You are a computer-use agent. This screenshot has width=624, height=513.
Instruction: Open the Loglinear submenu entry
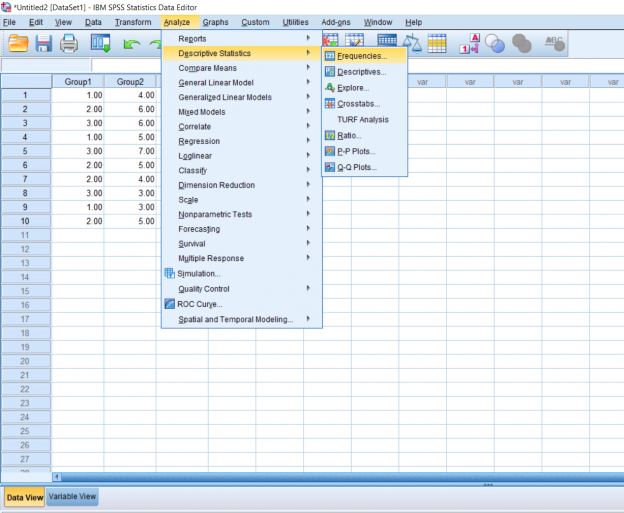click(242, 156)
